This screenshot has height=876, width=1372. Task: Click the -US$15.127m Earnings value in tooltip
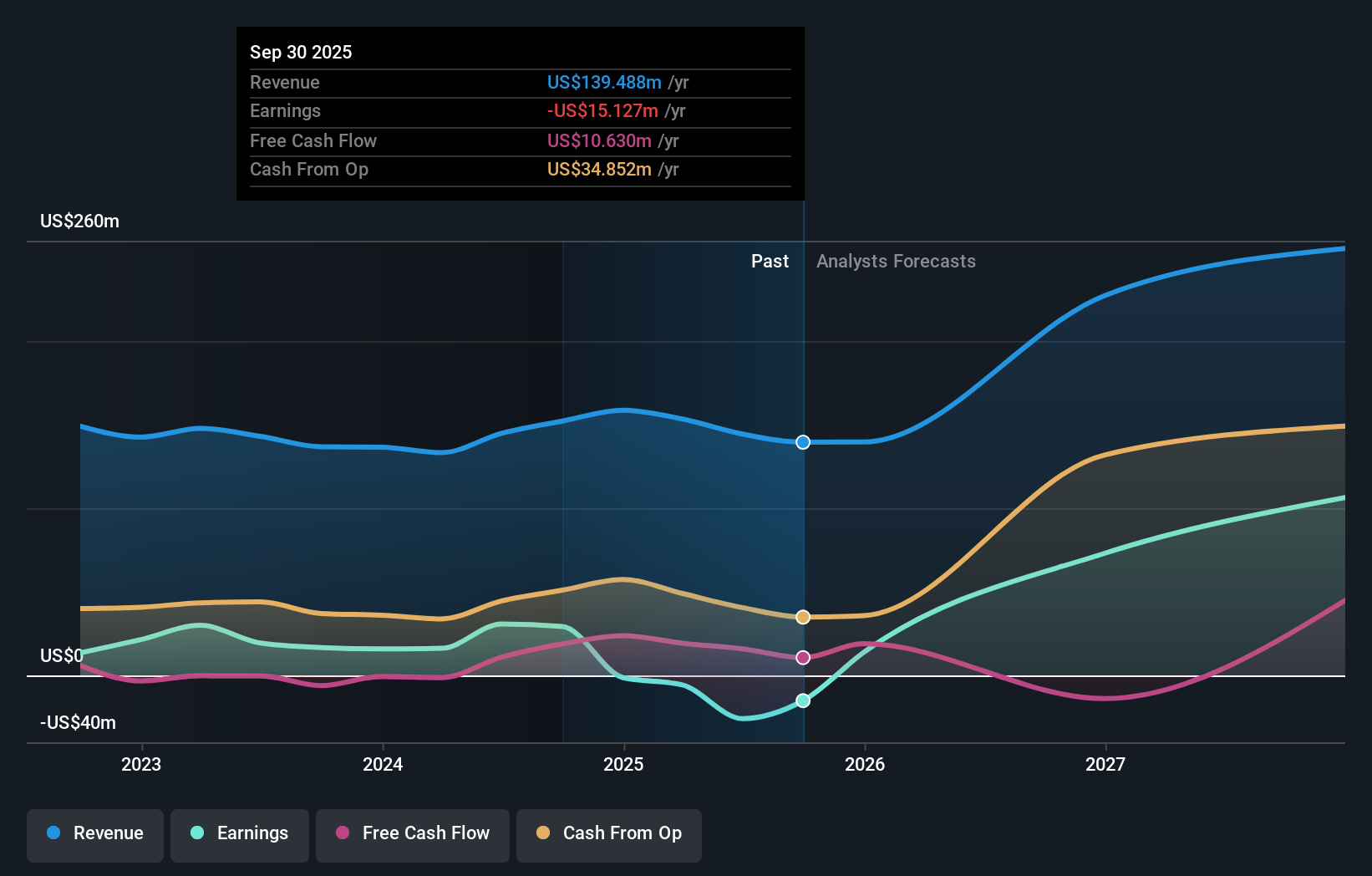tap(601, 110)
